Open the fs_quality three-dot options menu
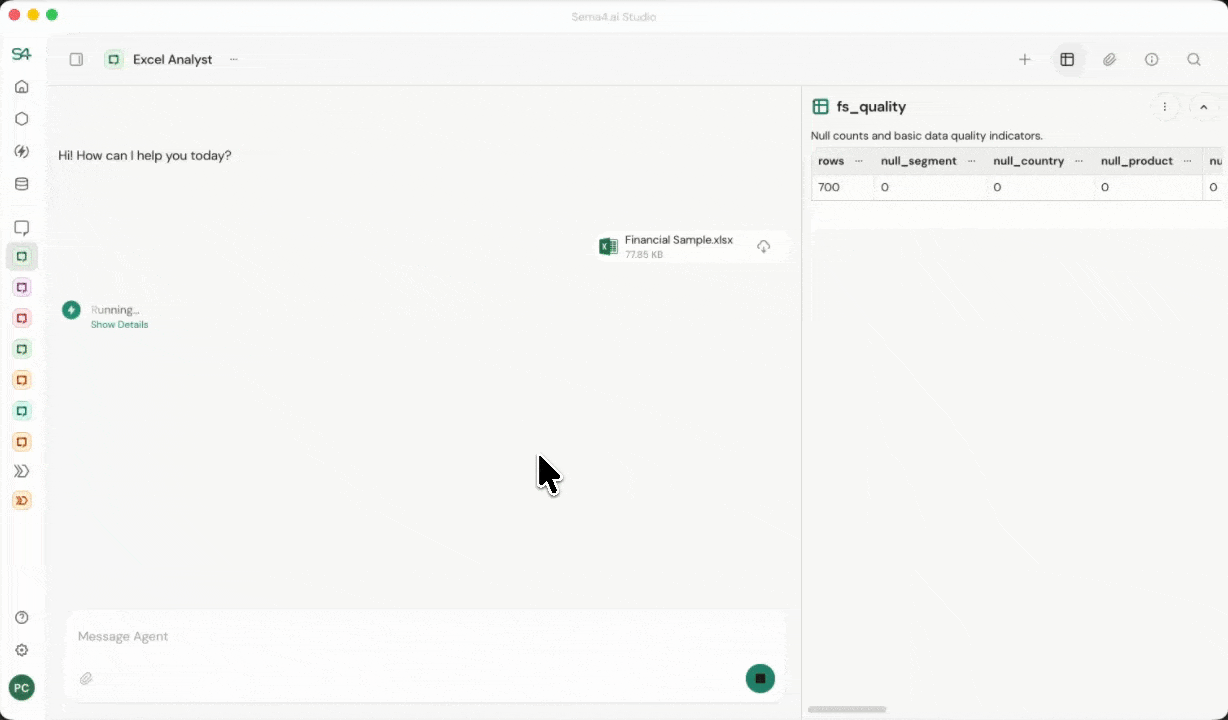 [x=1165, y=107]
